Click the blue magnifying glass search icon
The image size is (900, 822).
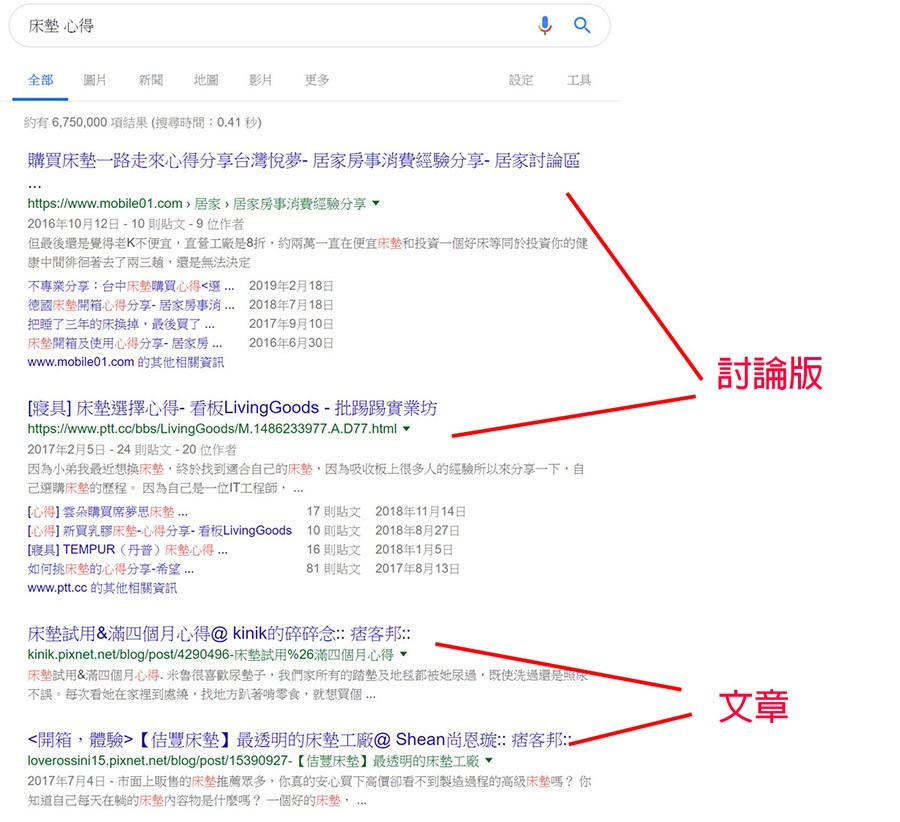click(582, 26)
